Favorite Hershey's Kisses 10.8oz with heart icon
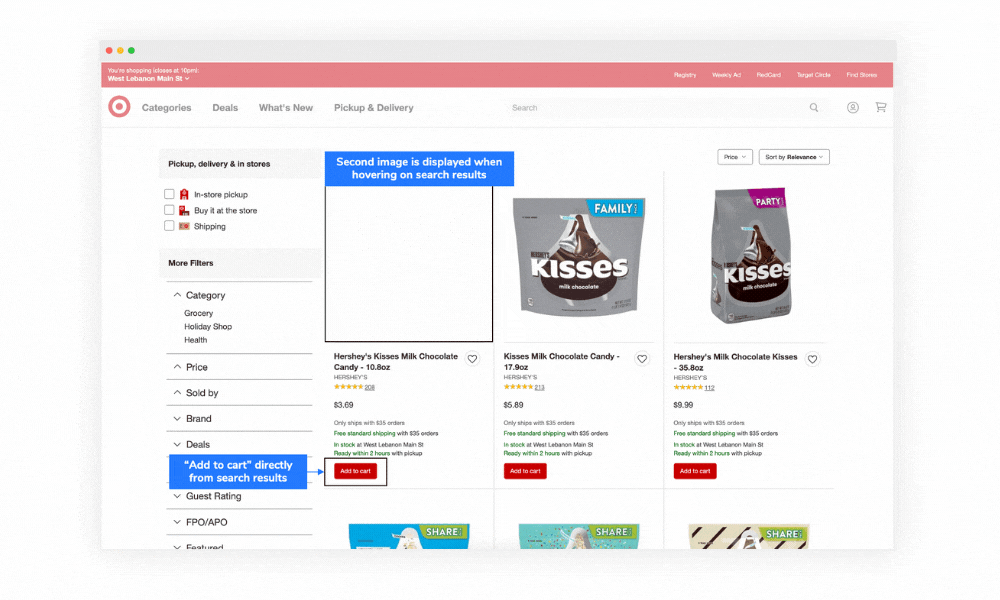This screenshot has height=600, width=1000. click(x=473, y=359)
